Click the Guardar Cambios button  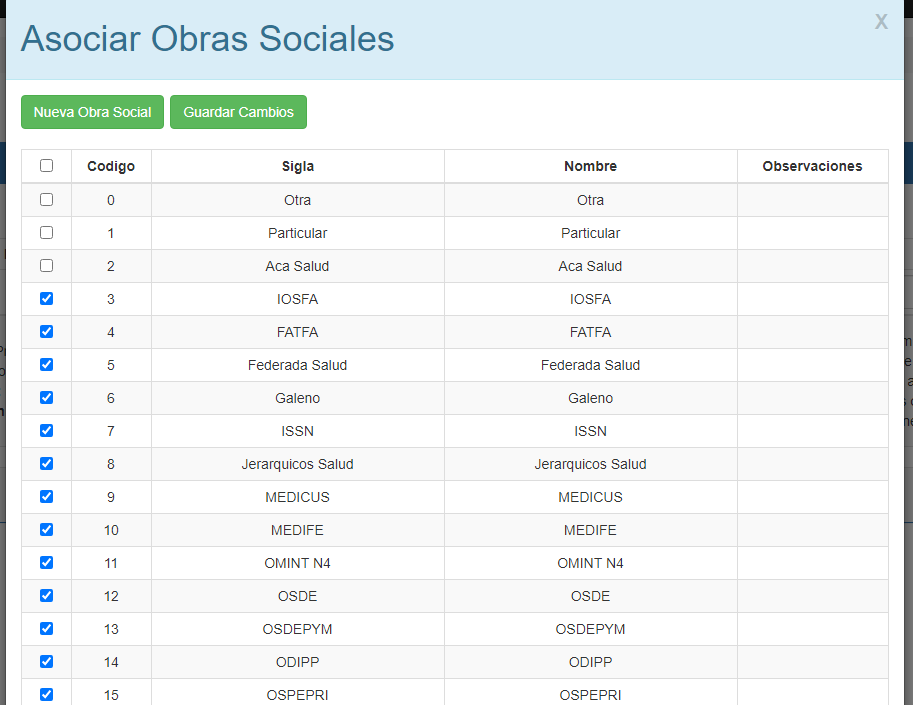click(238, 112)
